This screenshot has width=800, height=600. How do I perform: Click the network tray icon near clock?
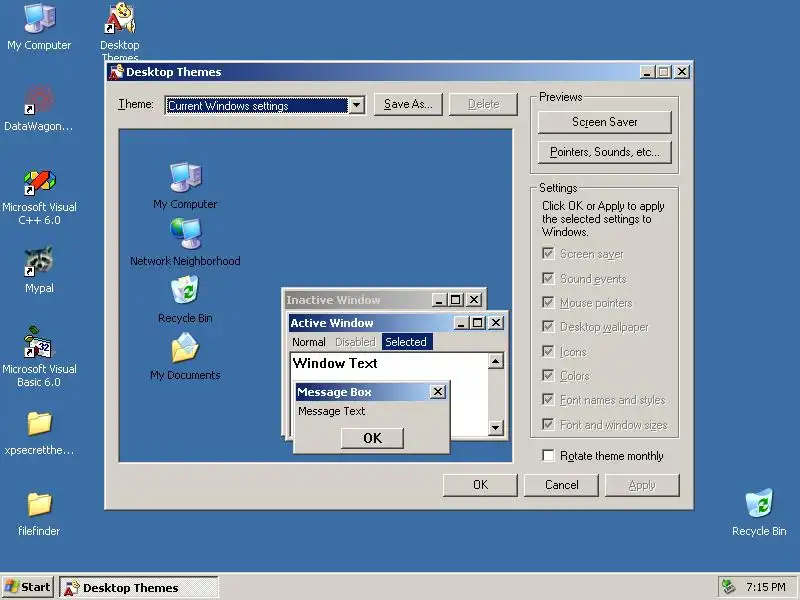(x=729, y=587)
